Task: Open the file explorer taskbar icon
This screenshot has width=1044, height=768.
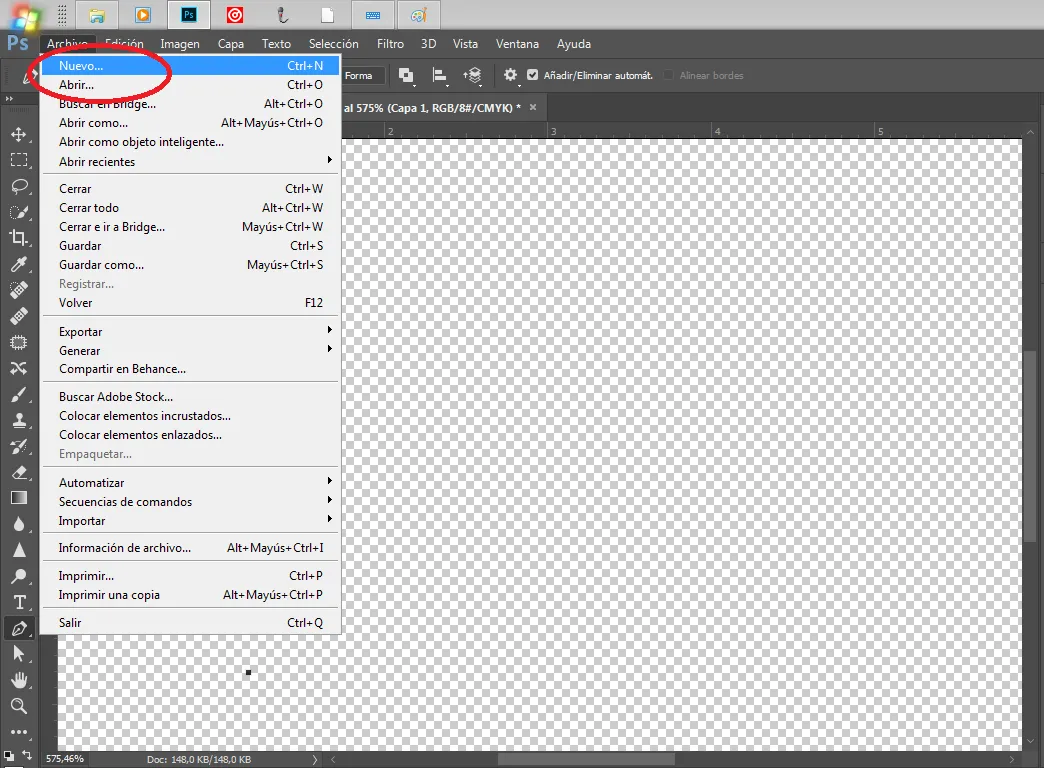Action: coord(97,15)
